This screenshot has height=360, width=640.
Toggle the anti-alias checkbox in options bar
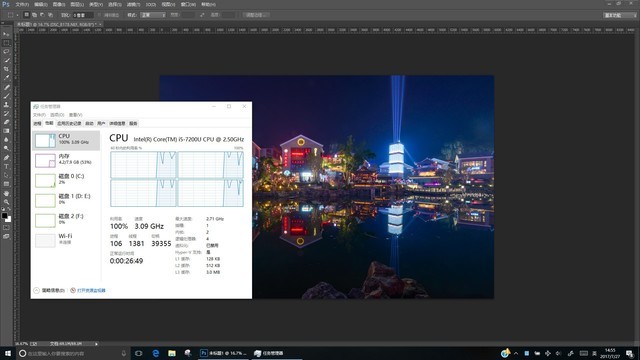point(99,15)
